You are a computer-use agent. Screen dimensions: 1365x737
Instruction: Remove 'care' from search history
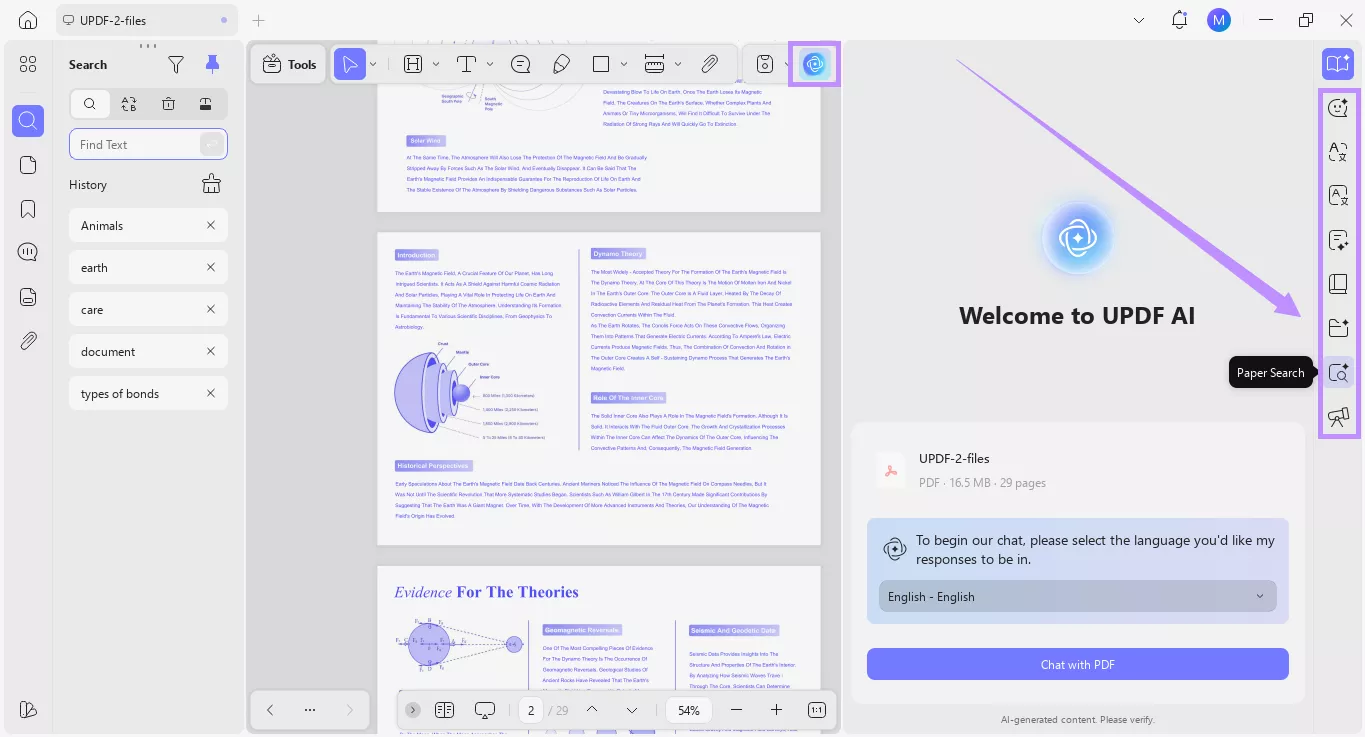(211, 309)
